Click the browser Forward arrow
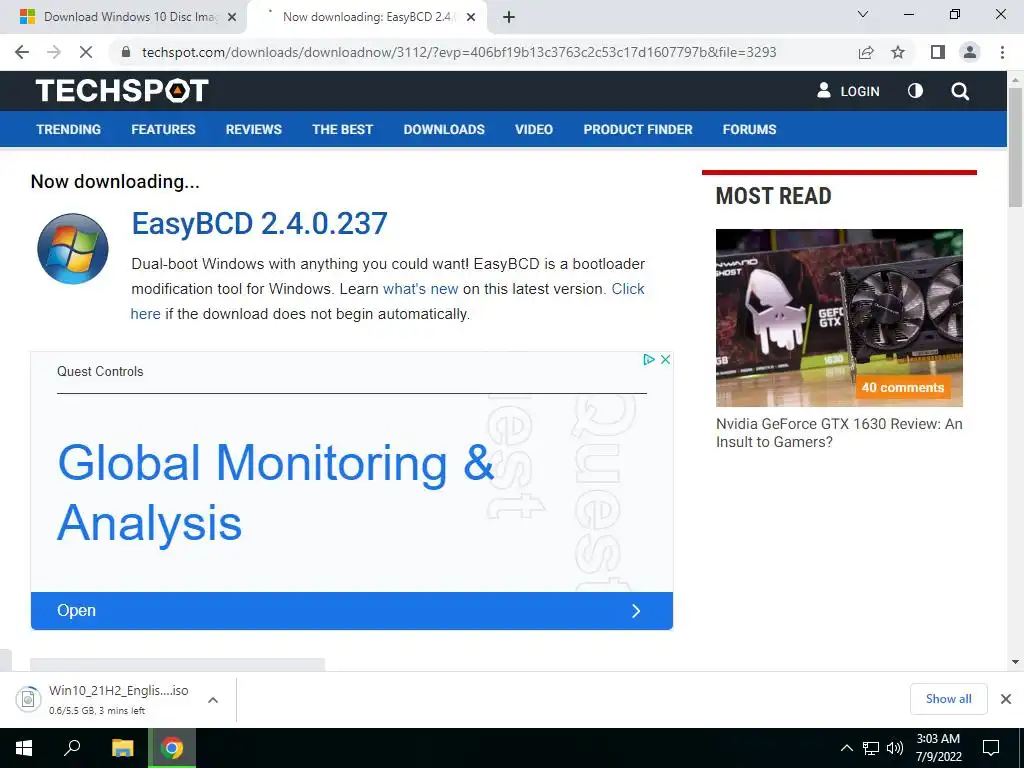Screen dimensions: 1024x768 coord(54,52)
